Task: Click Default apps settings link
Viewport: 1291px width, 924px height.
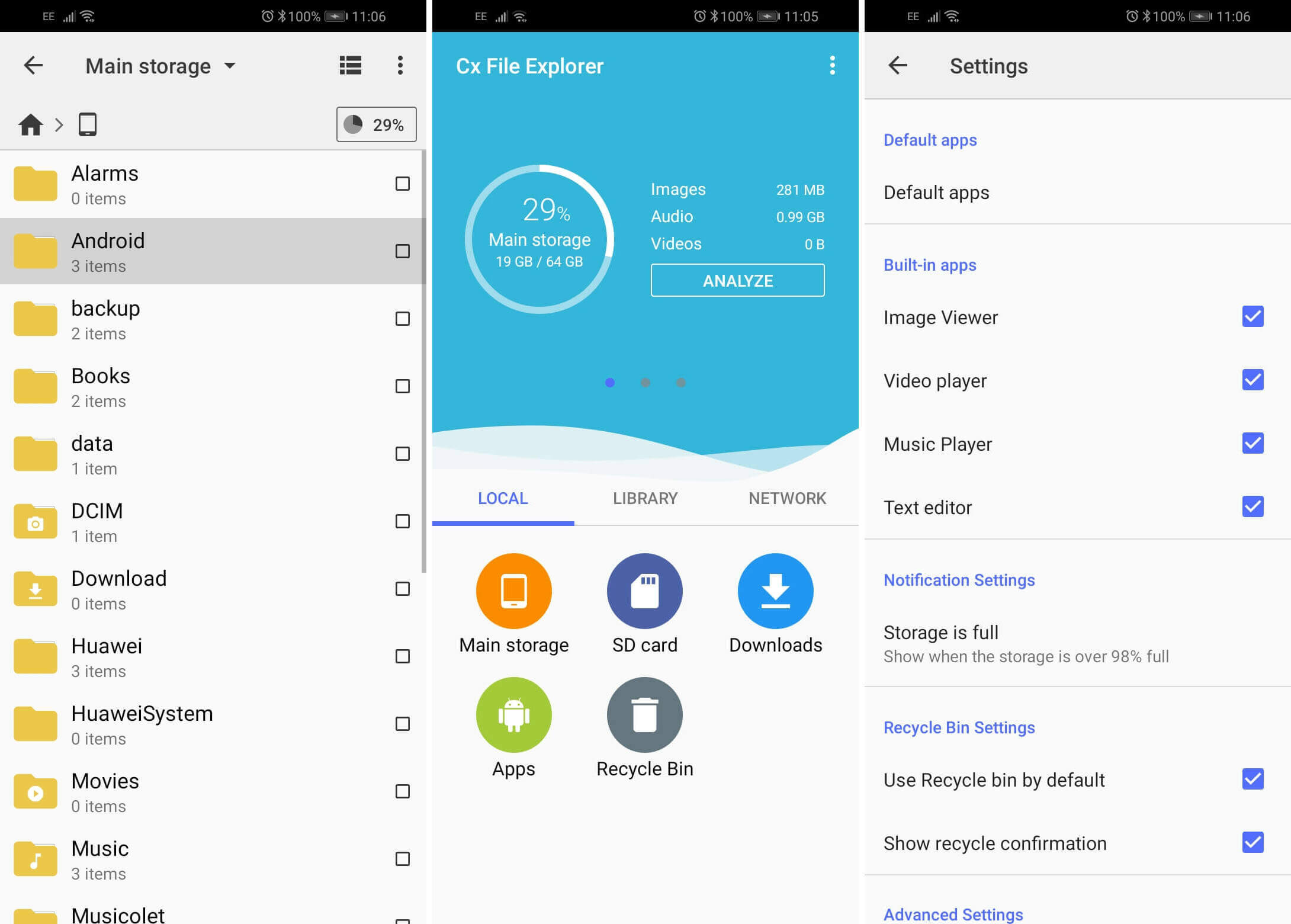Action: [x=935, y=191]
